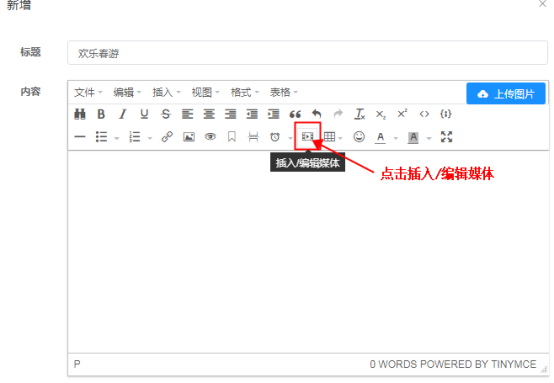Insert a hyperlink with the chain icon
The image size is (554, 383).
(x=167, y=137)
